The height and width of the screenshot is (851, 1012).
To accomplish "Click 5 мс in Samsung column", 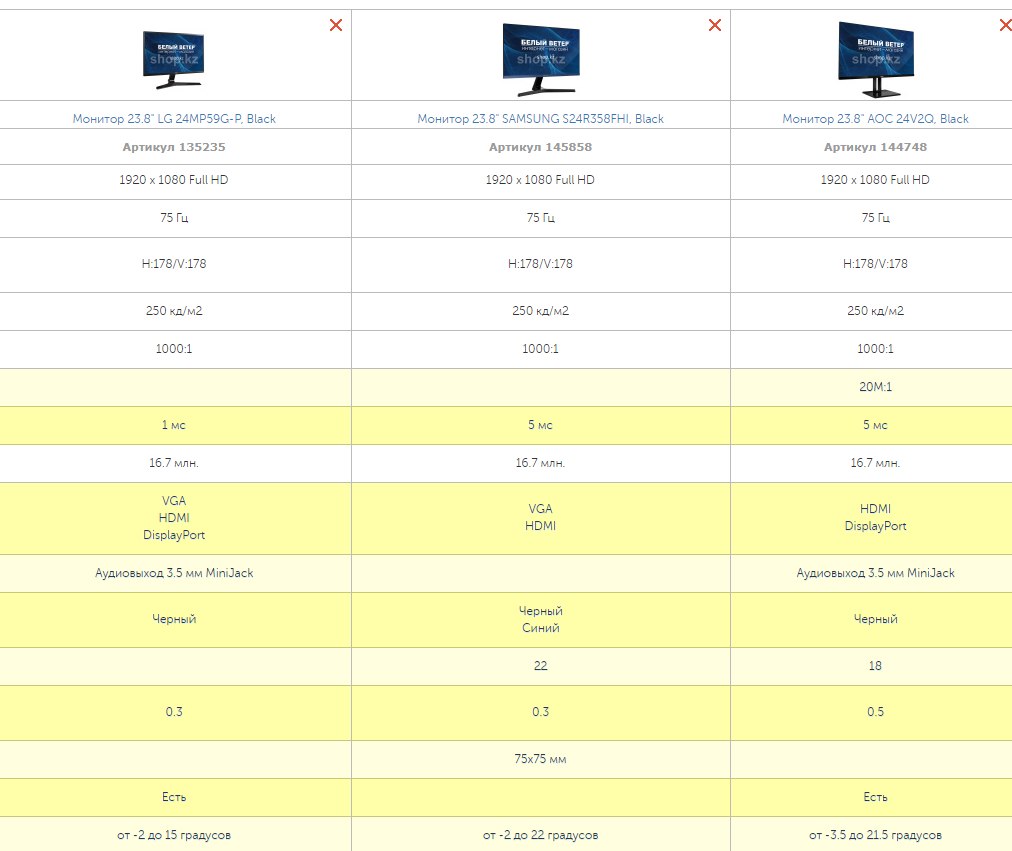I will 540,425.
